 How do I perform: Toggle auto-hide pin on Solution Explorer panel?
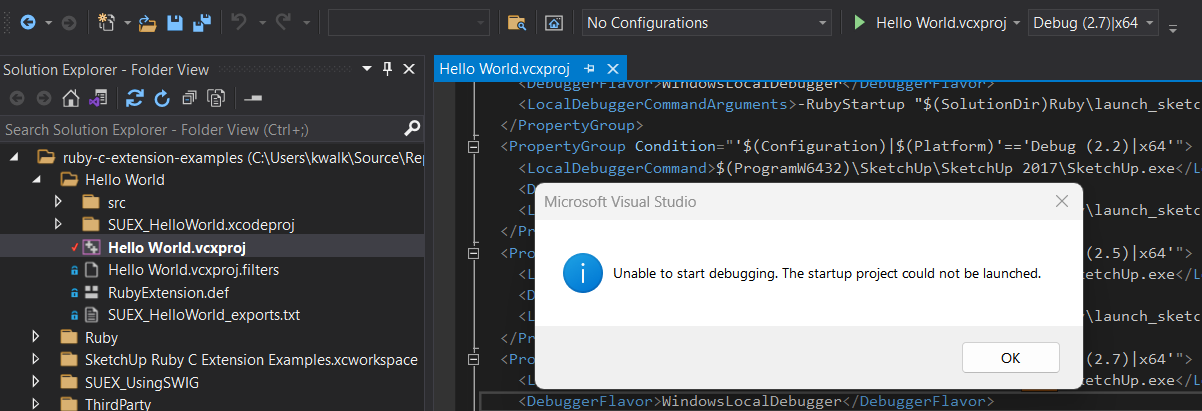pos(388,69)
